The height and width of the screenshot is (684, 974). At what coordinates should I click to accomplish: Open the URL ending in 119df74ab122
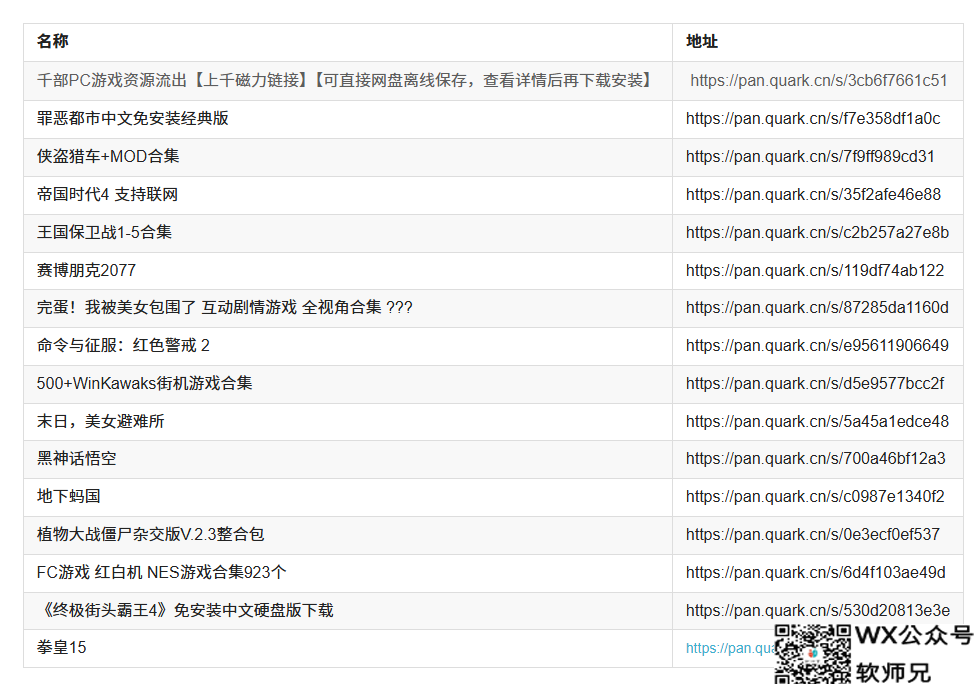coord(815,271)
